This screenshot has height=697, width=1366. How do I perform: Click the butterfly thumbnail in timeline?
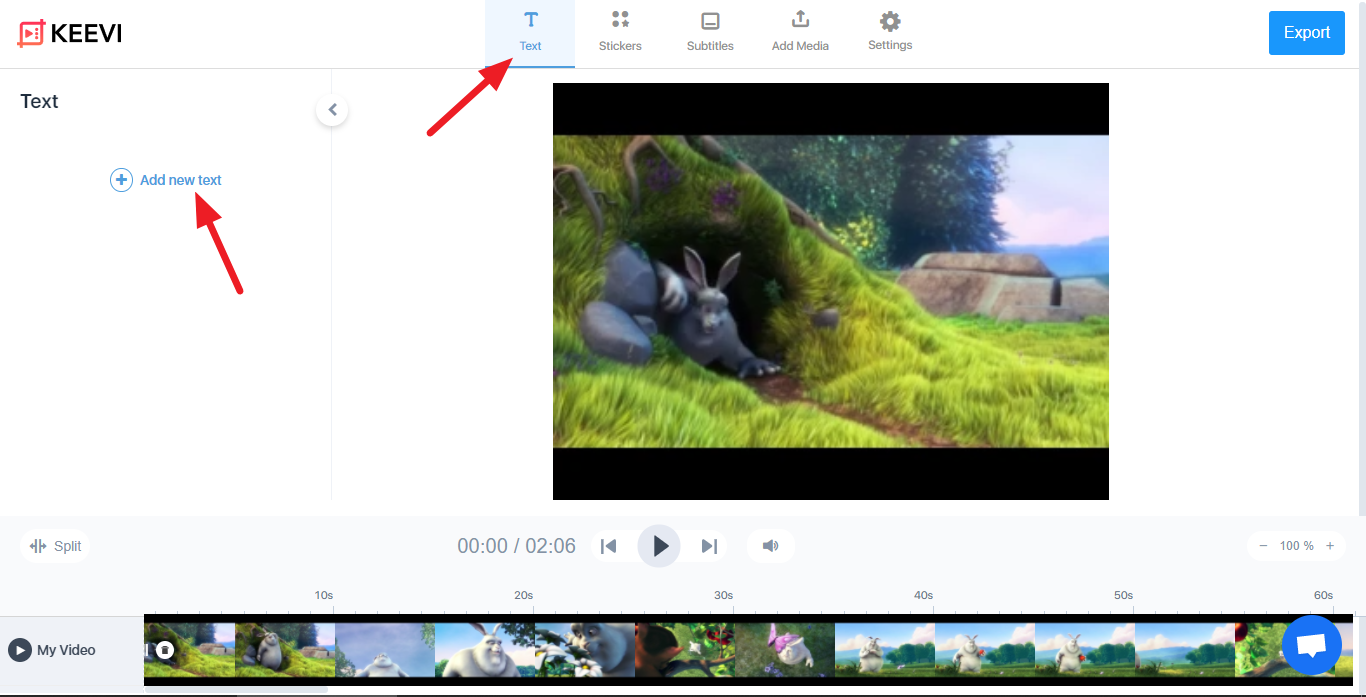pos(785,650)
